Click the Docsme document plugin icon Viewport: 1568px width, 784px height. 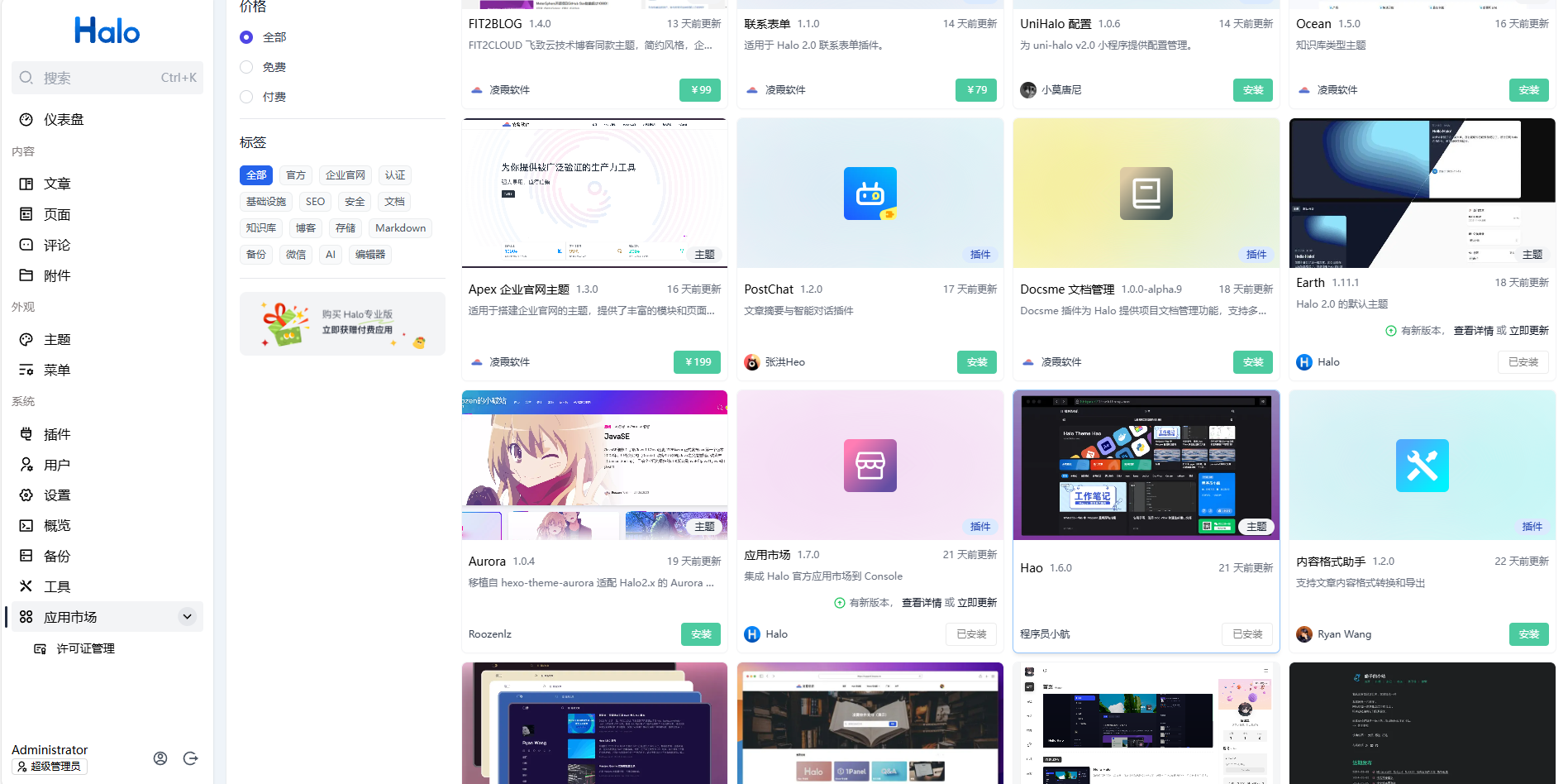1146,194
